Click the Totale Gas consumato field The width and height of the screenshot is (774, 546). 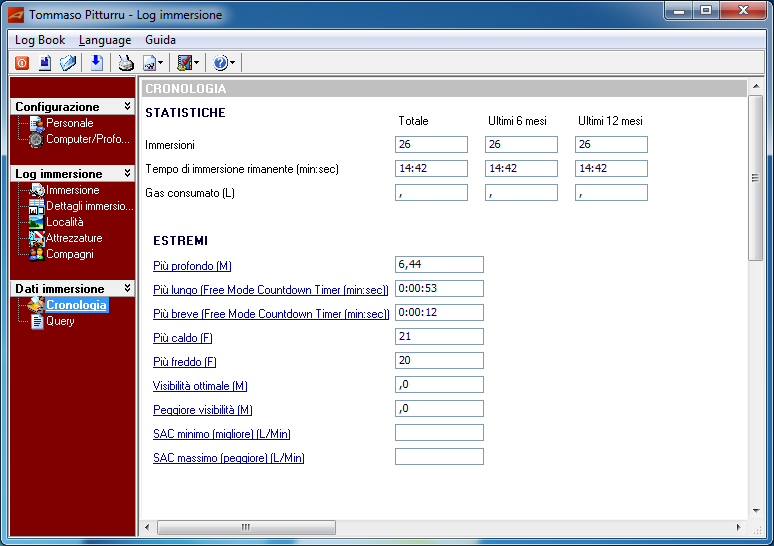[x=431, y=193]
